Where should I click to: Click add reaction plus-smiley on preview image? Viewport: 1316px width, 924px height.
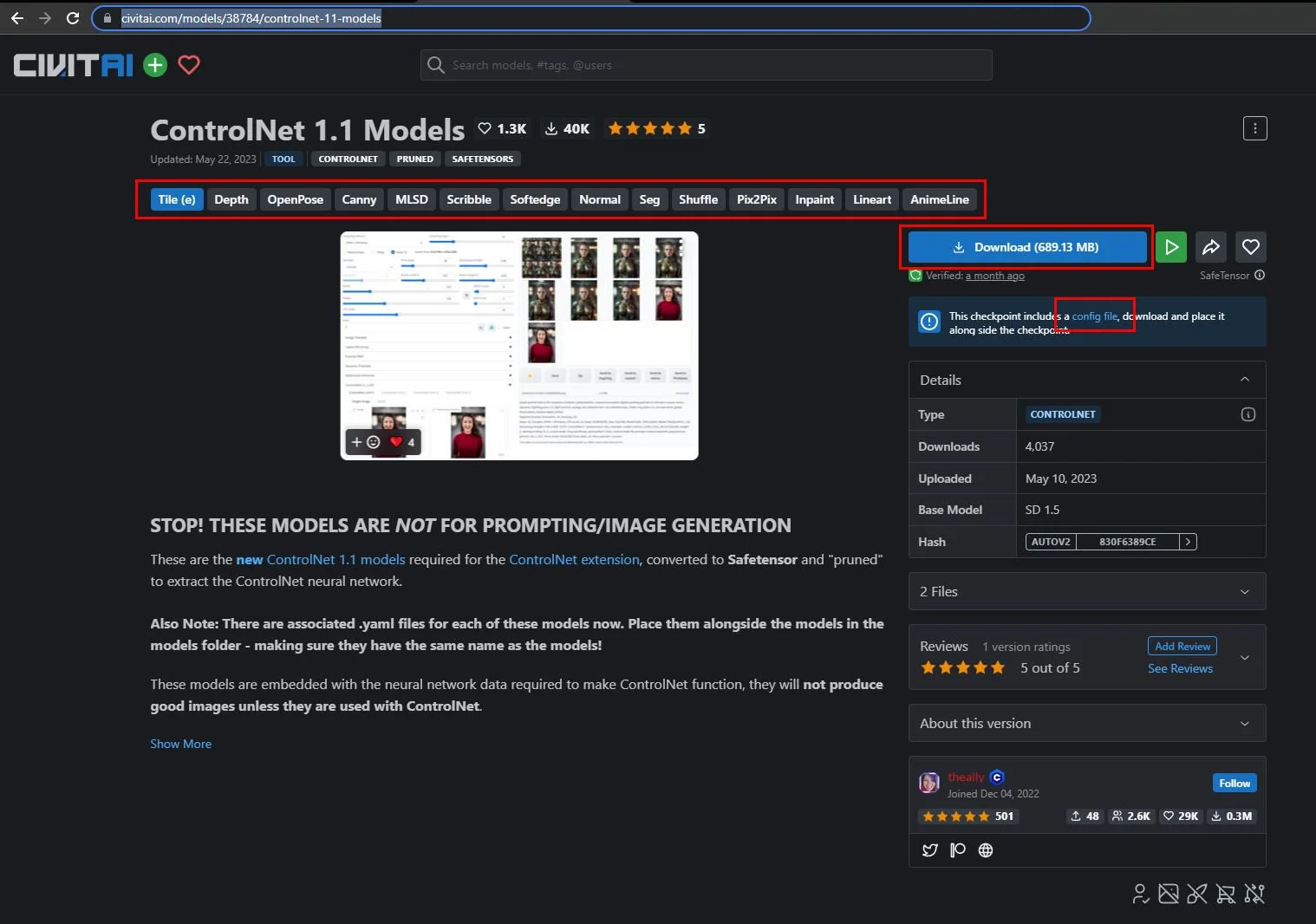[x=365, y=442]
